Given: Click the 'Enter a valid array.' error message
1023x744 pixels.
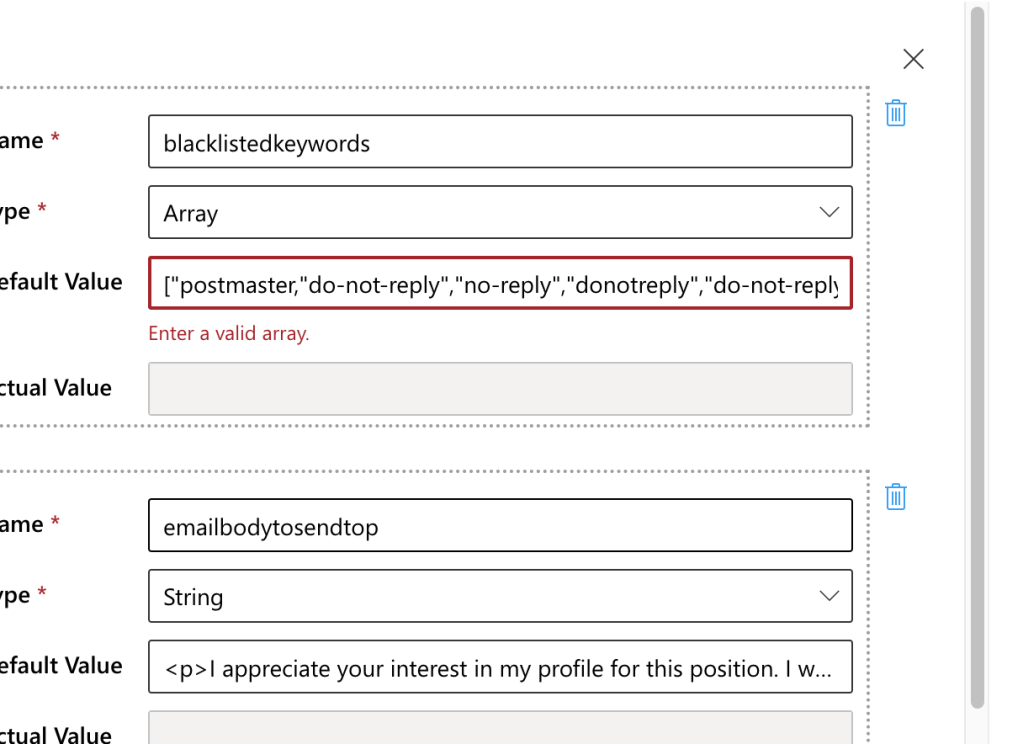Looking at the screenshot, I should [228, 333].
